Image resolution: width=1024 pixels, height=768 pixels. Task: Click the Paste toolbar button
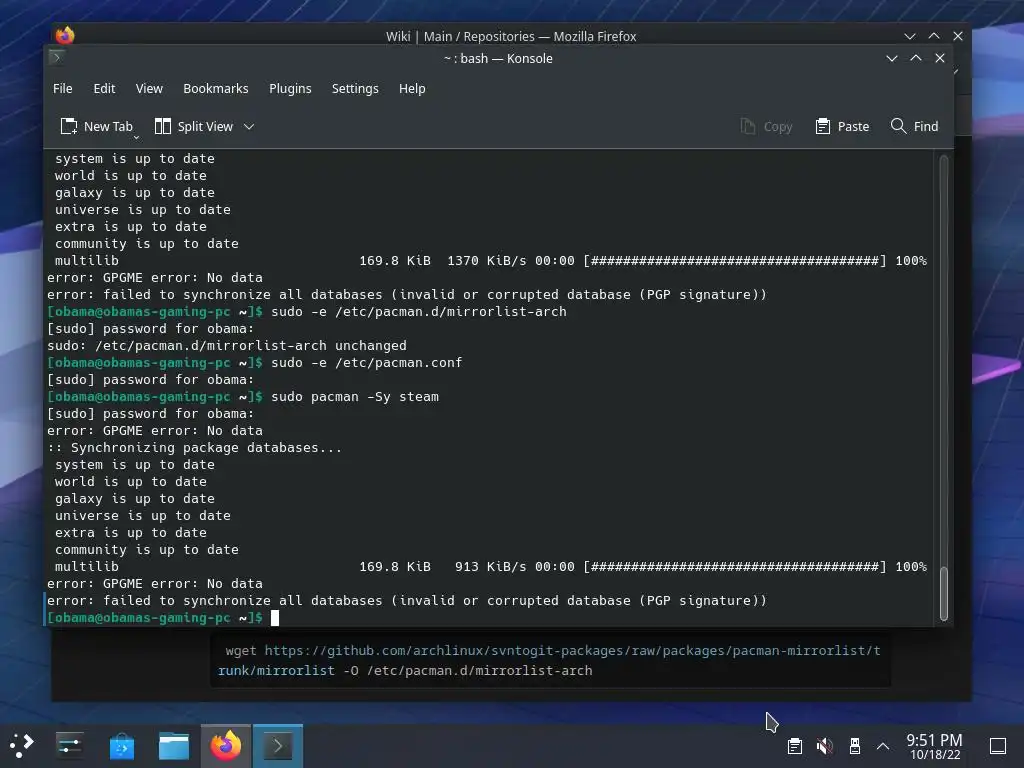(x=842, y=126)
